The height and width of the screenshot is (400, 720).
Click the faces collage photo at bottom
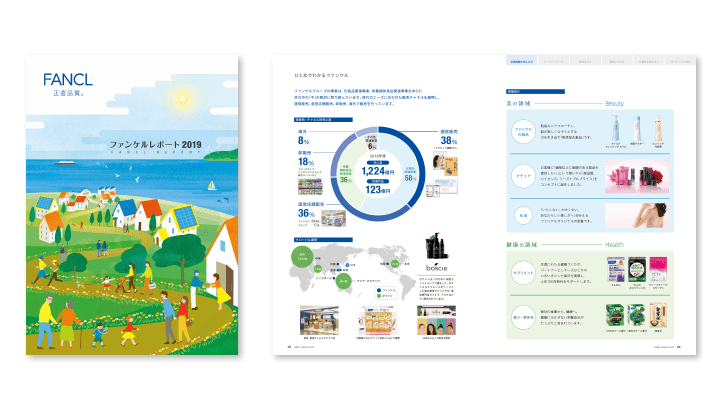436,320
